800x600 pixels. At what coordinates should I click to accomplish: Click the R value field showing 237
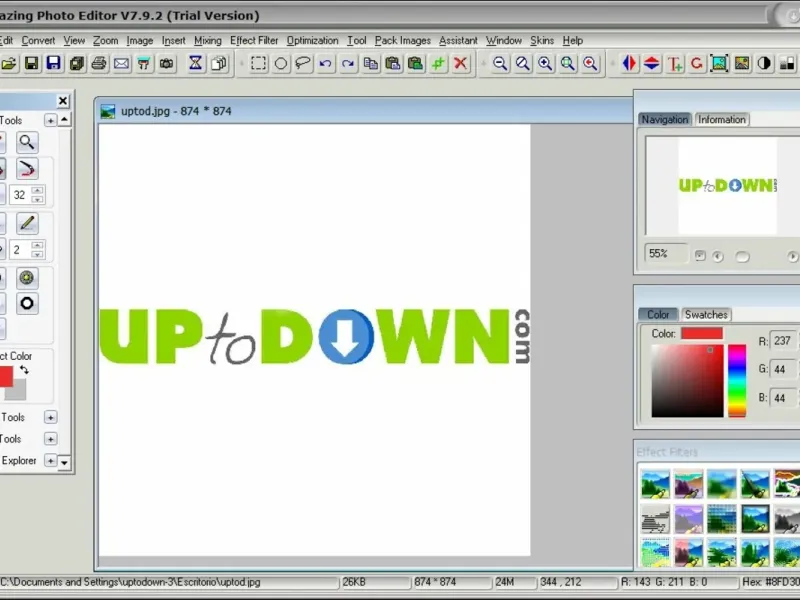pyautogui.click(x=783, y=341)
